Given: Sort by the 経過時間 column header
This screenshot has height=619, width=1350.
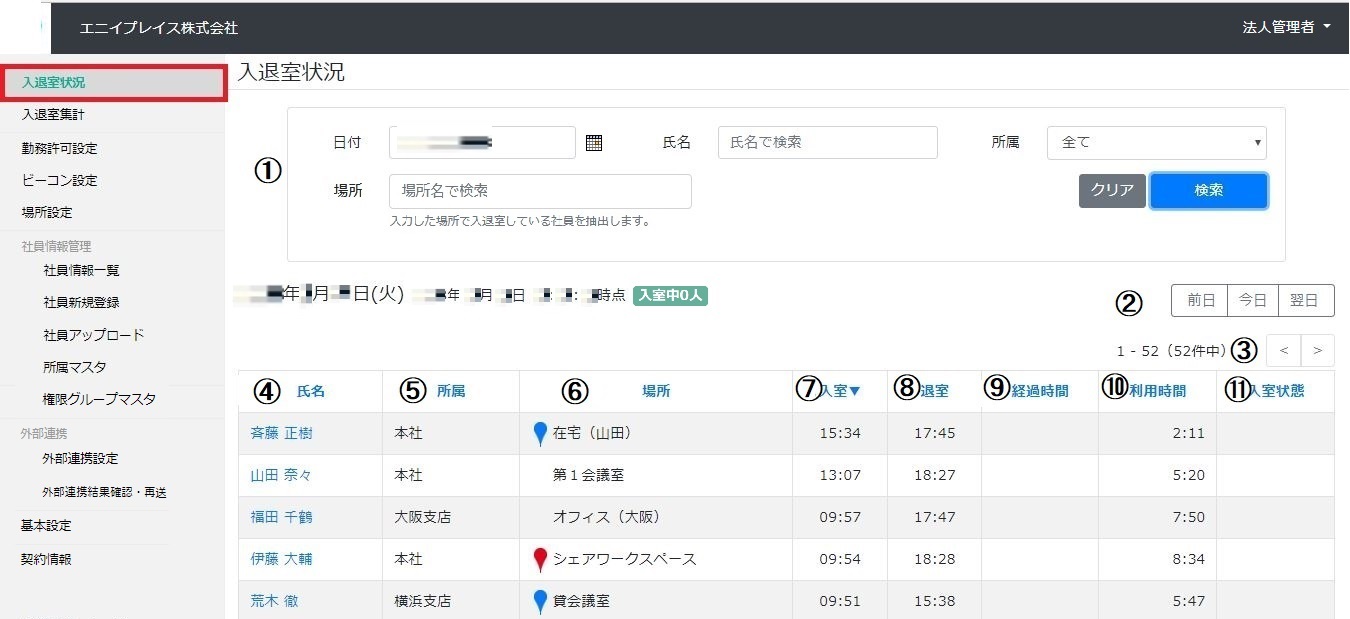Looking at the screenshot, I should pos(1040,392).
